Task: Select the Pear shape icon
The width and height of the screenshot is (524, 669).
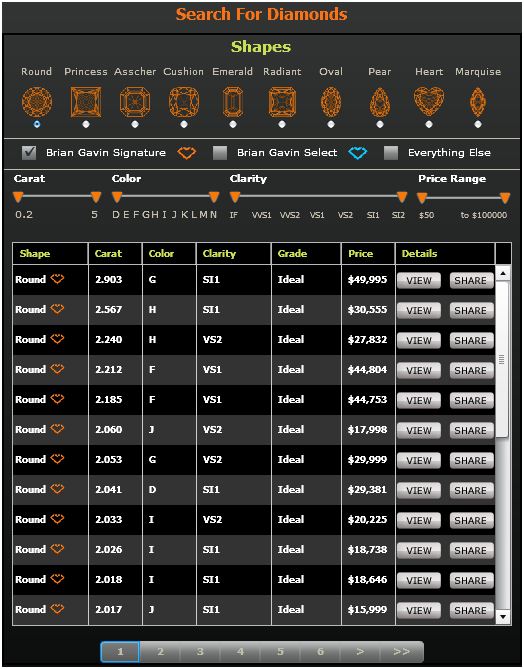Action: click(380, 102)
